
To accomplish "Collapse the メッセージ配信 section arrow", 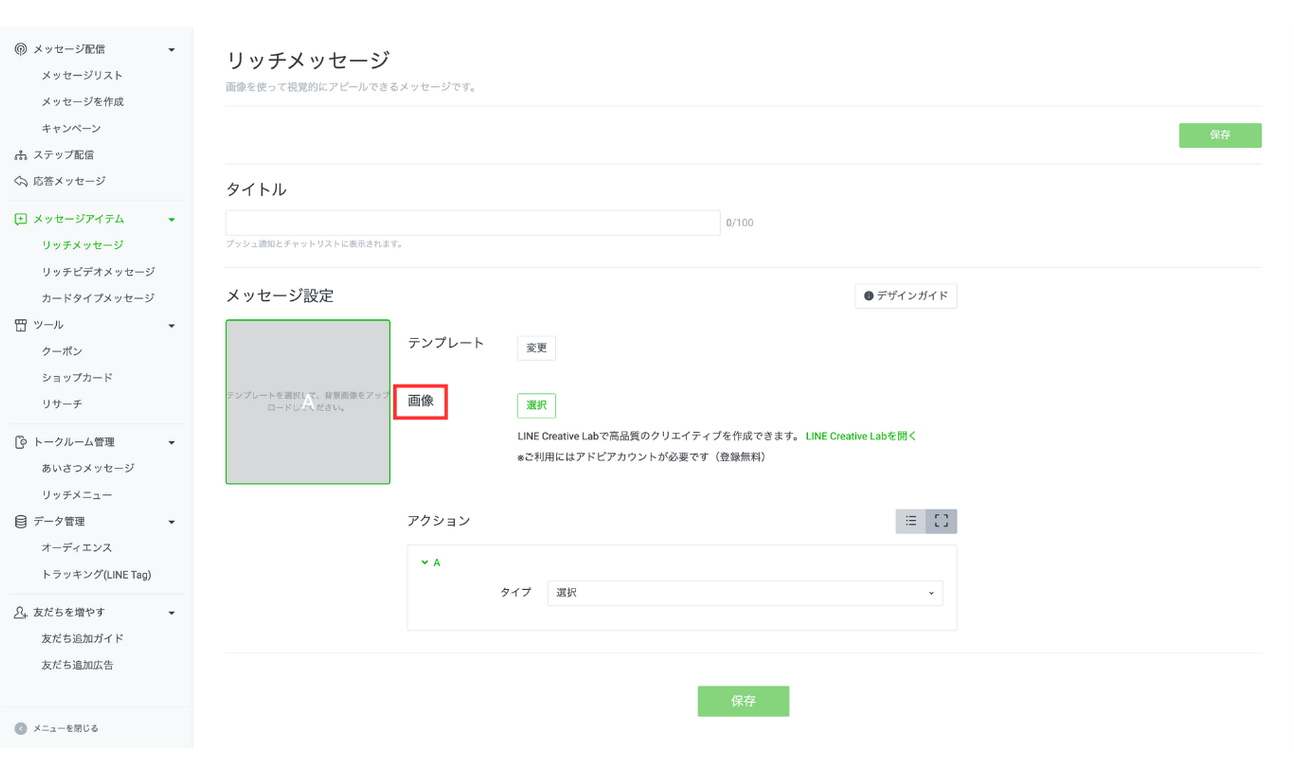I will click(x=172, y=50).
